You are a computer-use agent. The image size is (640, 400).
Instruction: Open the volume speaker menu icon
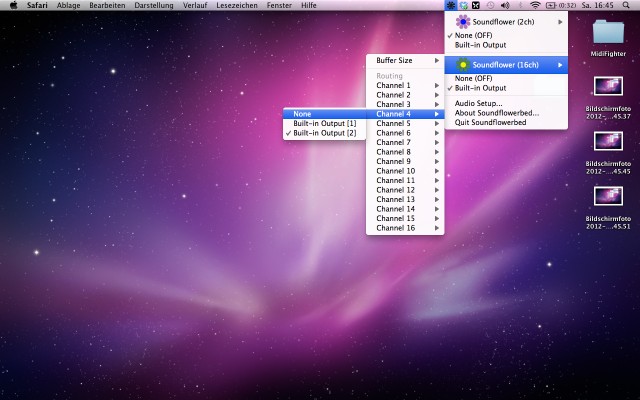(505, 5)
